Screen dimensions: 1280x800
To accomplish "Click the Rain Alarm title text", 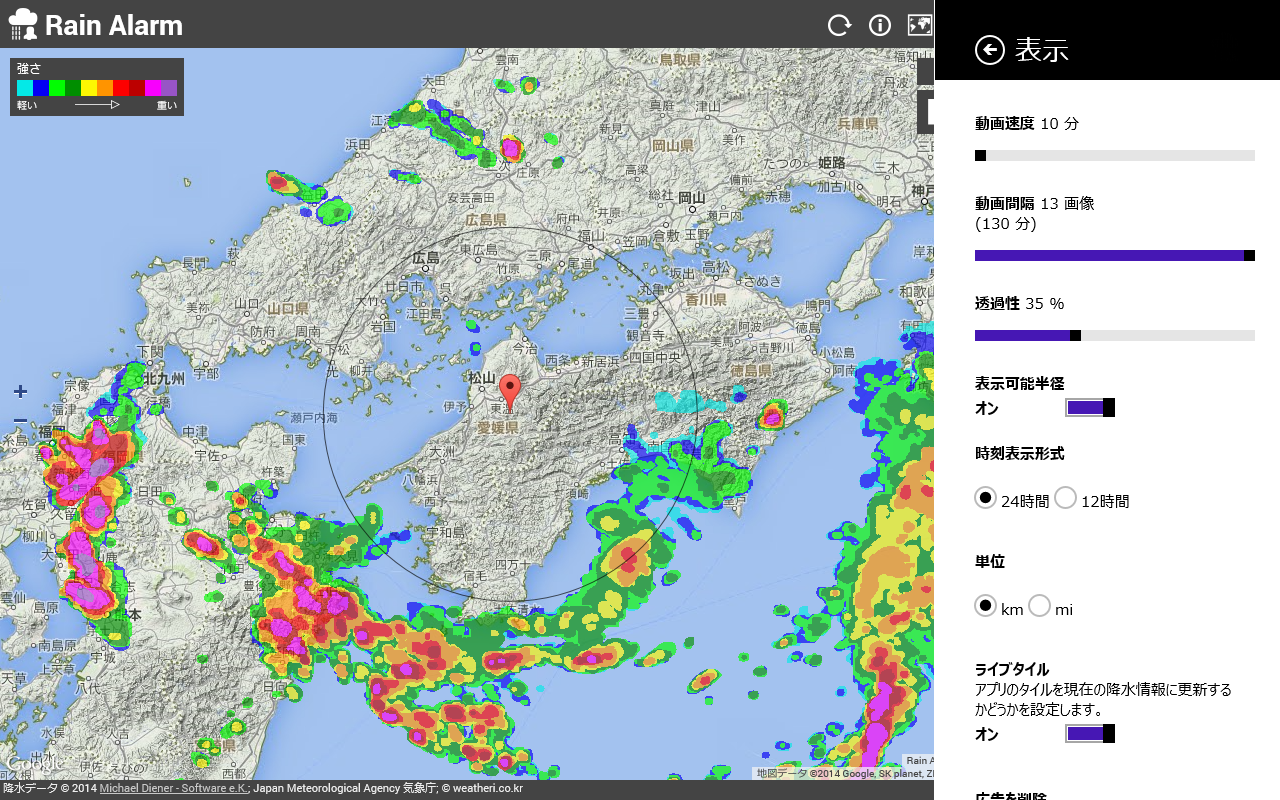I will (114, 25).
